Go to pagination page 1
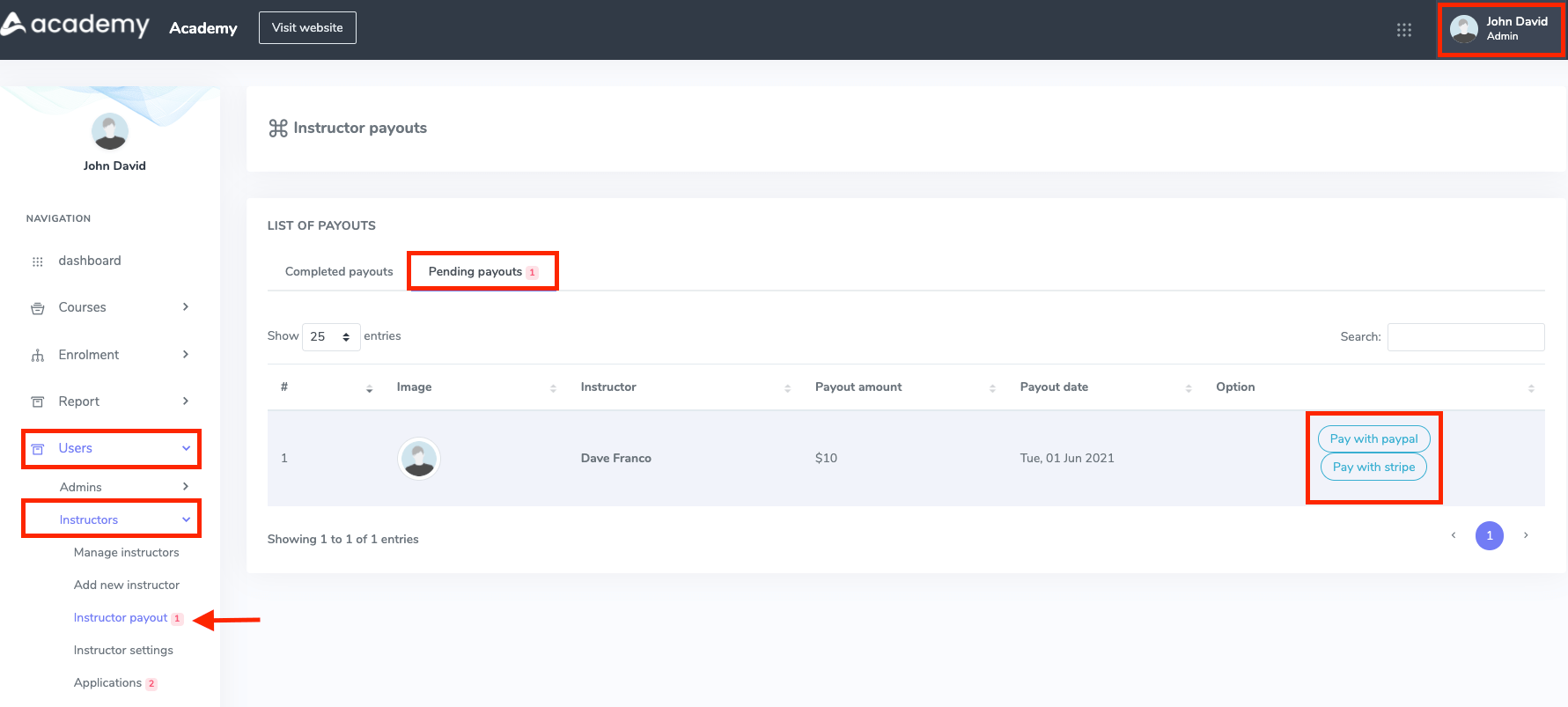1568x707 pixels. (x=1489, y=536)
